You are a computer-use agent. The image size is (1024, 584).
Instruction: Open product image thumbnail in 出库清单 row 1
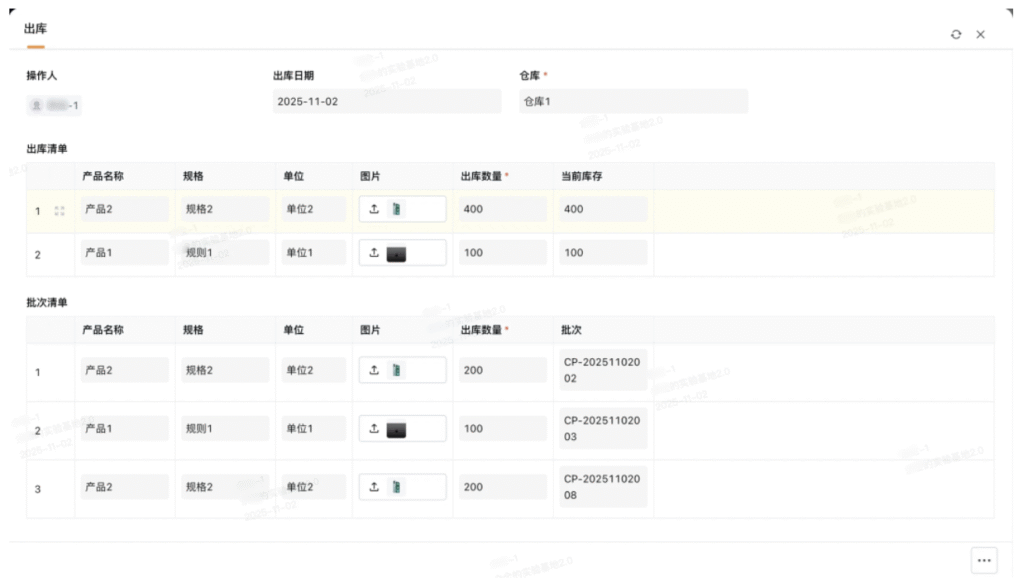pos(399,210)
